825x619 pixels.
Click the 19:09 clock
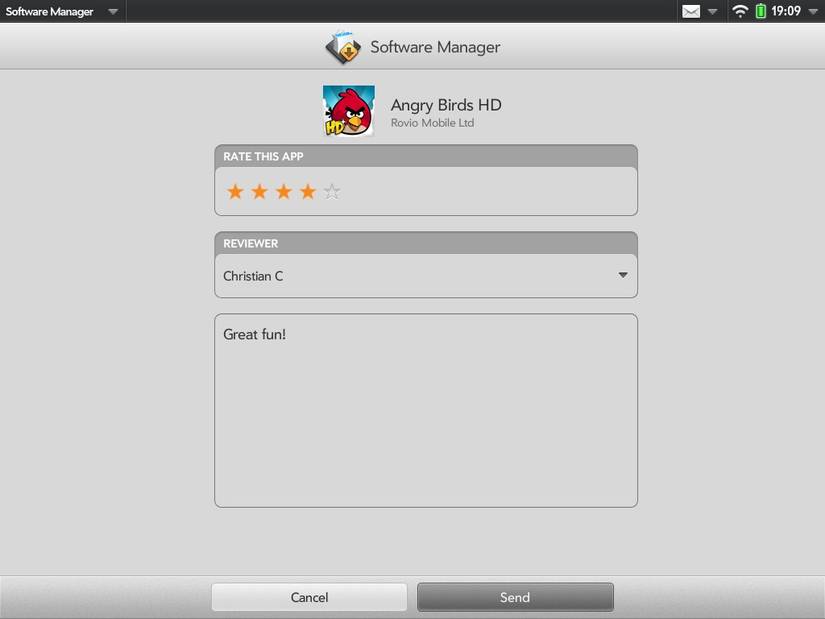786,11
